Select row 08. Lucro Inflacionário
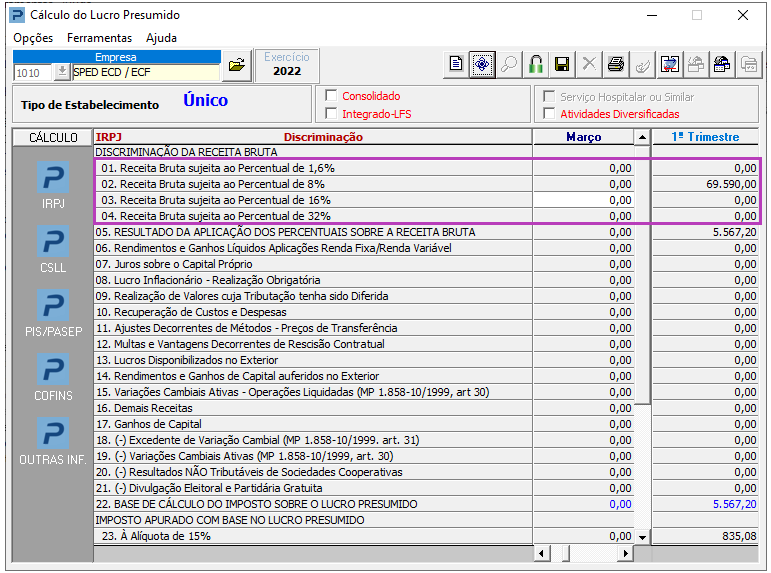 tap(313, 280)
